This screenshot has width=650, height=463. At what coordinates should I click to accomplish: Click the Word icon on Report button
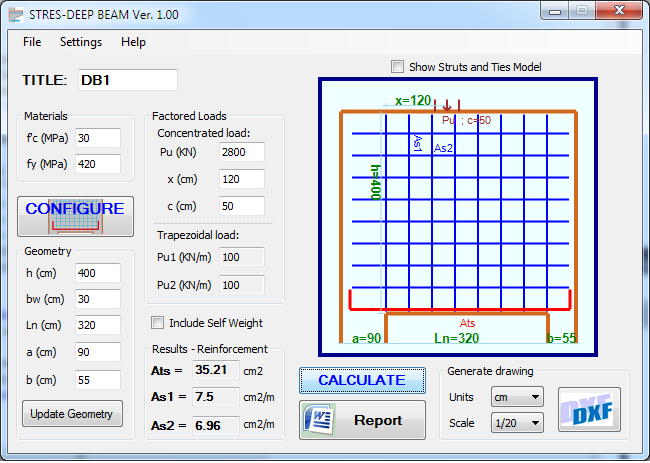[318, 419]
